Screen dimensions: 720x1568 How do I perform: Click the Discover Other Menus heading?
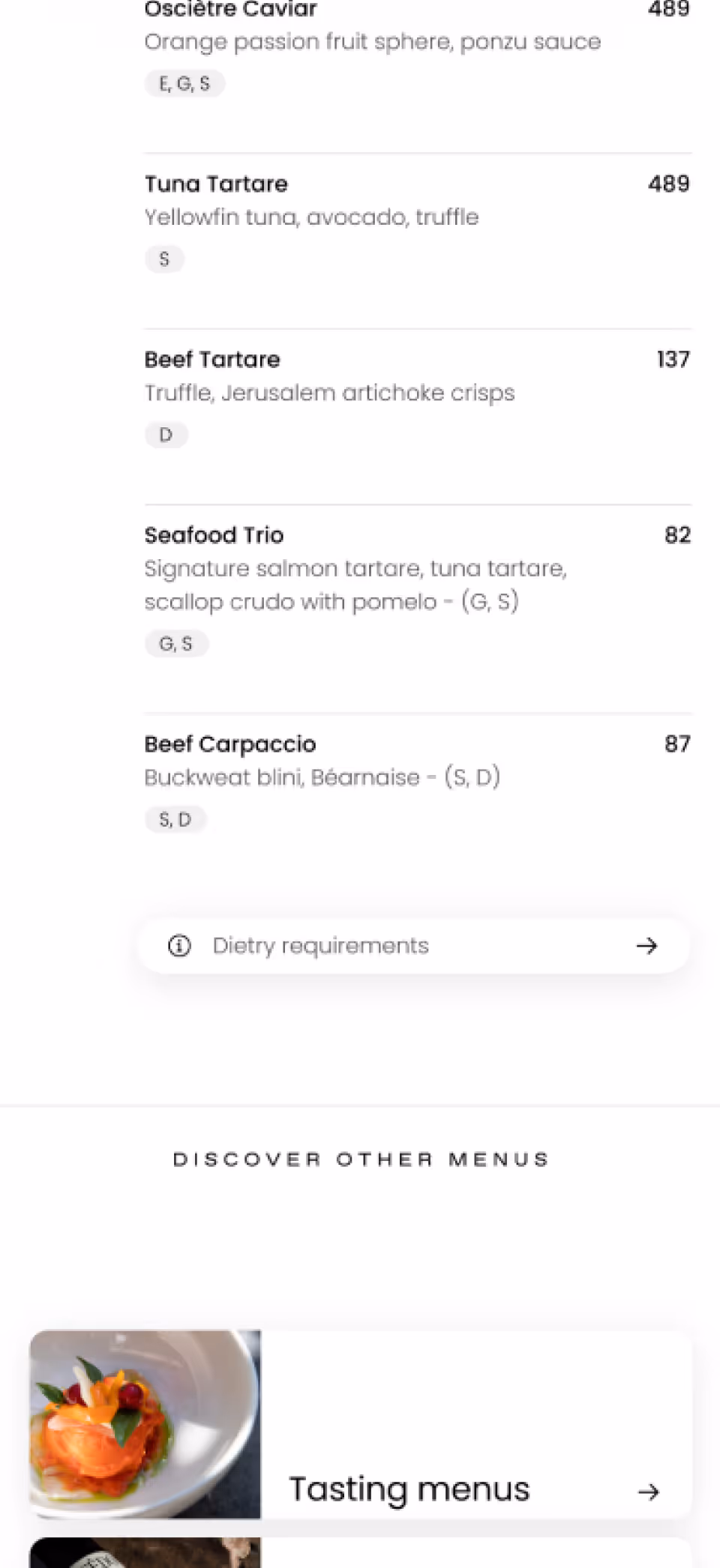coord(361,1160)
